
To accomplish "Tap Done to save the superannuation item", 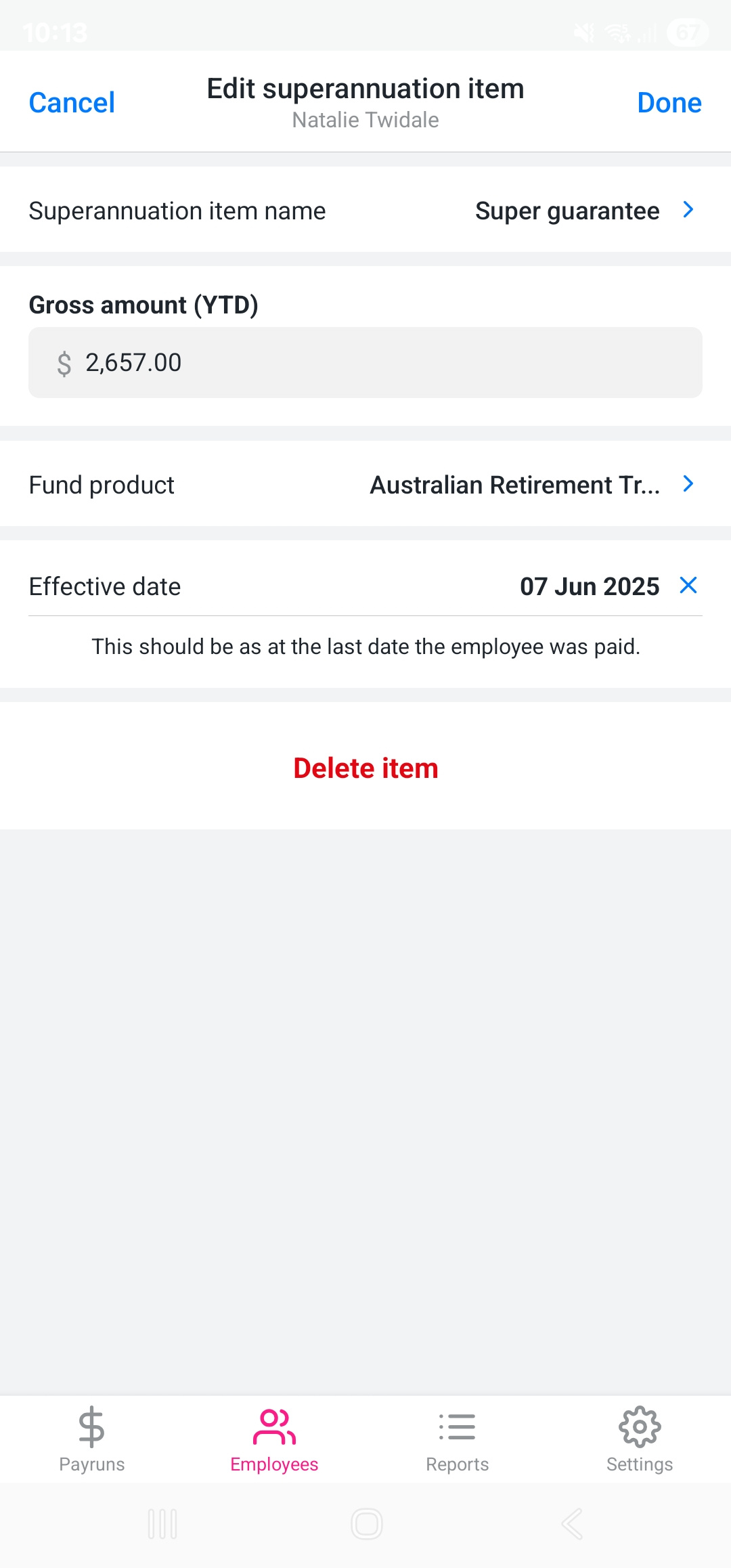I will click(669, 103).
